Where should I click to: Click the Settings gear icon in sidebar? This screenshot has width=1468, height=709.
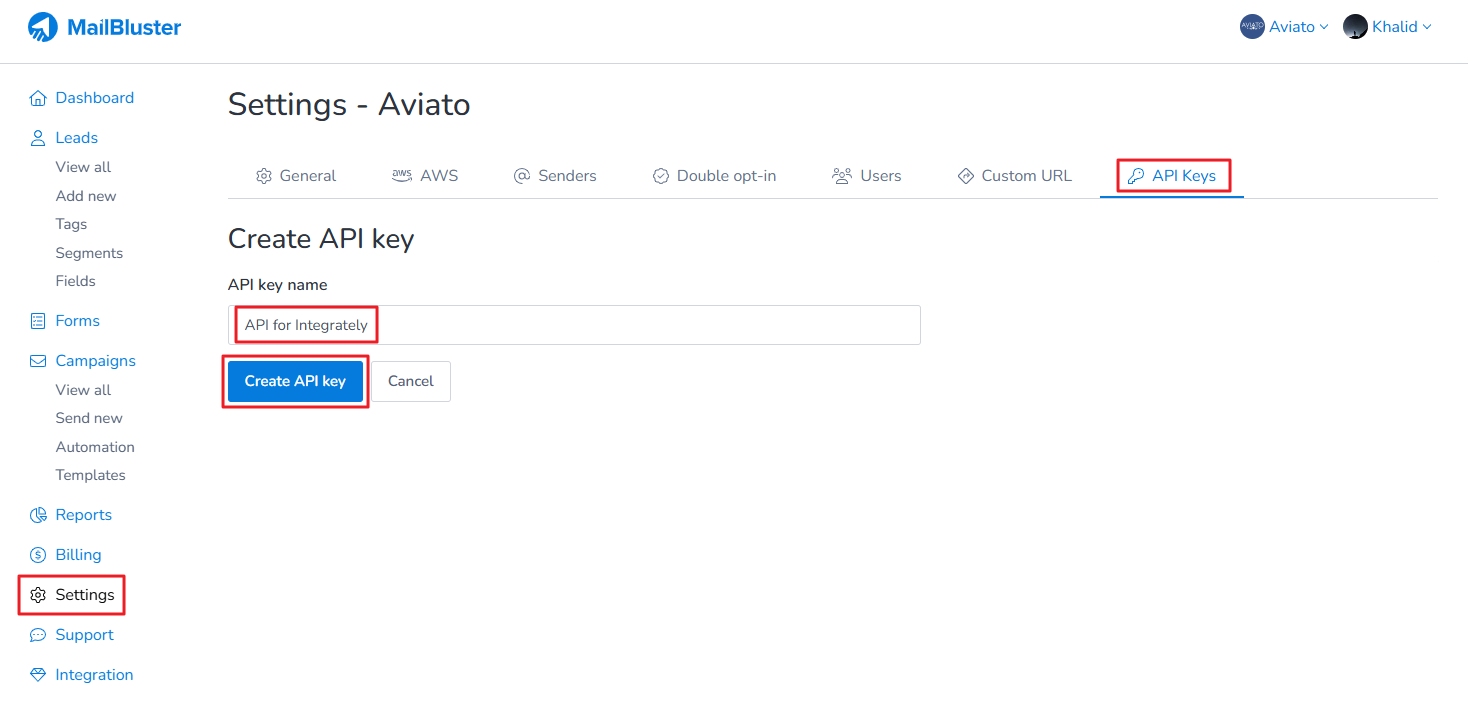click(x=38, y=595)
